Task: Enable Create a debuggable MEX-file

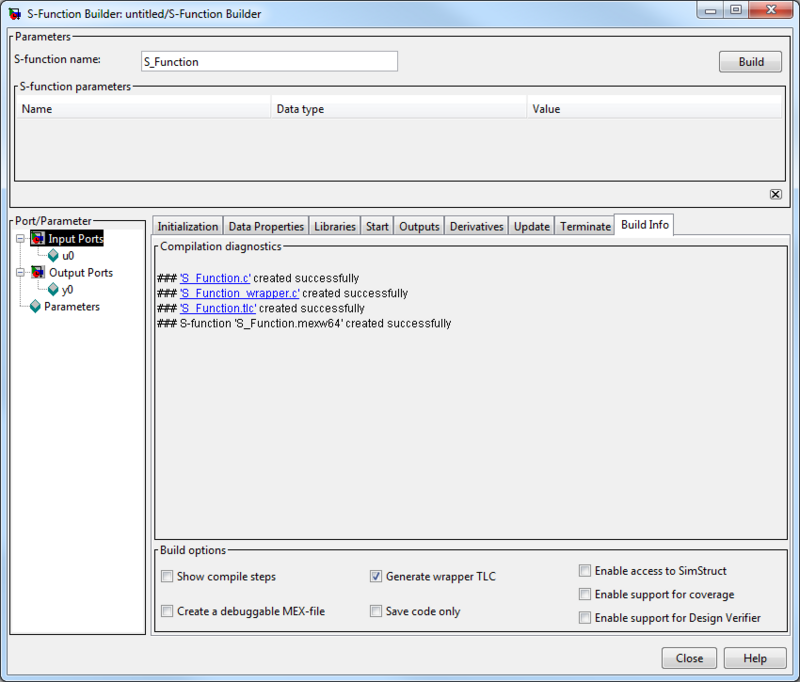Action: coord(166,611)
